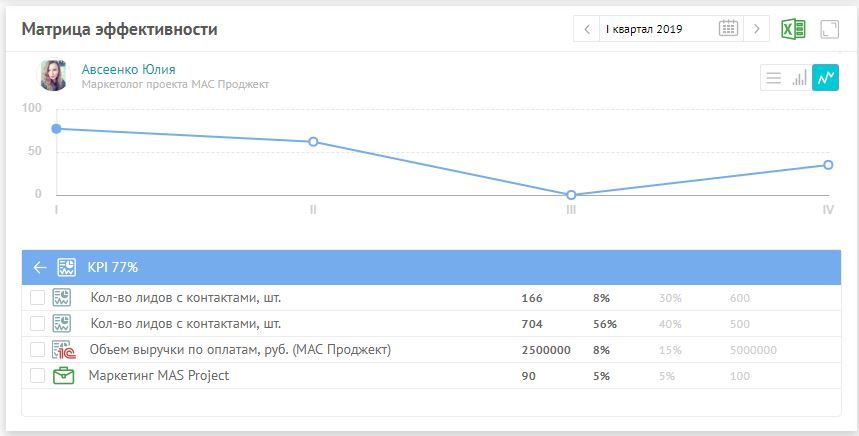The height and width of the screenshot is (436, 859).
Task: Open the Маркетинг MAS Project row
Action: 159,376
